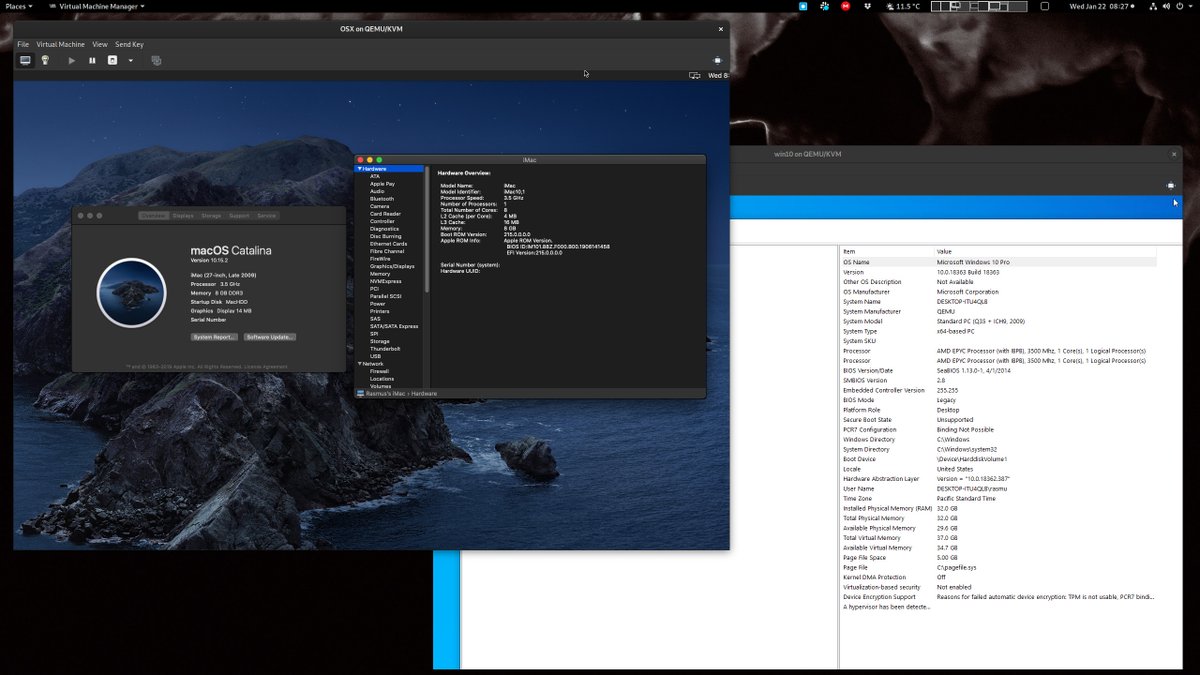Select Overview tab in About This Mac
The image size is (1200, 675).
point(153,216)
